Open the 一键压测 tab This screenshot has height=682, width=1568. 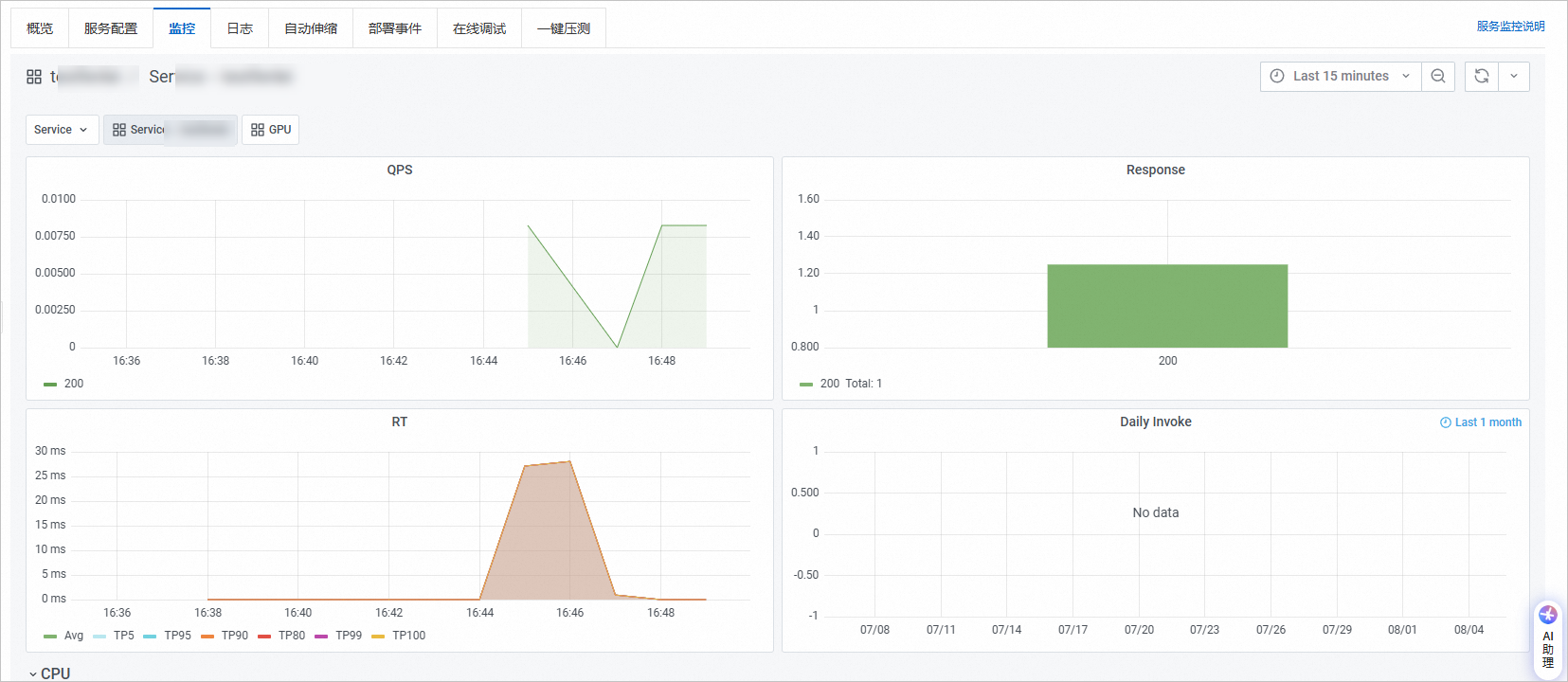(x=564, y=28)
